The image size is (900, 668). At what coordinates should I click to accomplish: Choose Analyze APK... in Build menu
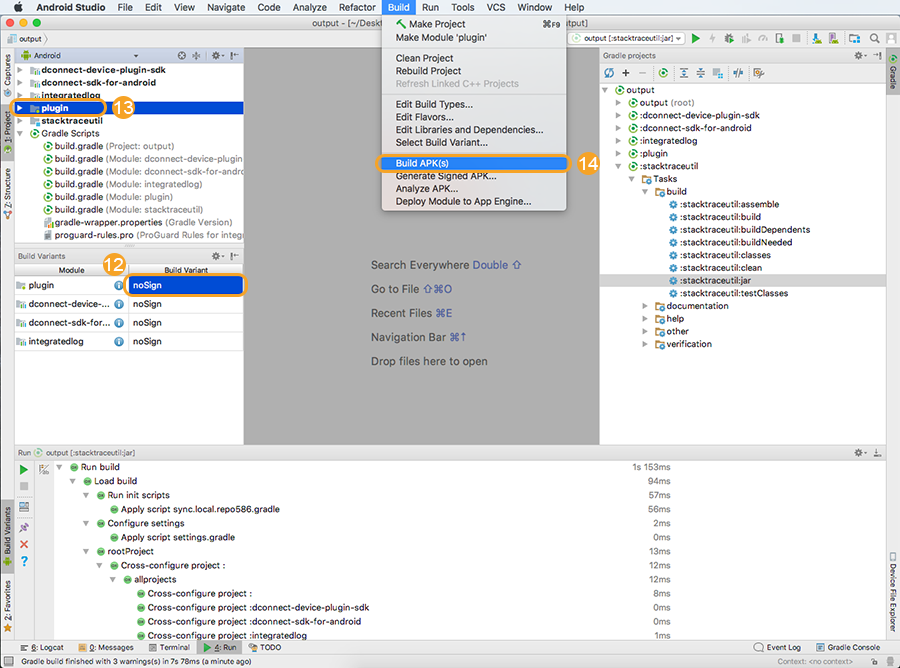coord(474,188)
